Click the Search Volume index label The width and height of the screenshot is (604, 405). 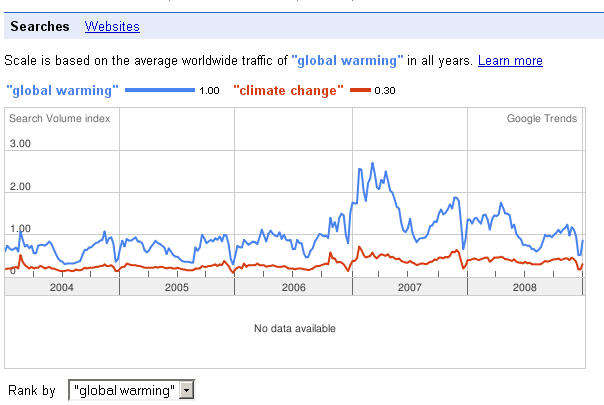[x=59, y=118]
